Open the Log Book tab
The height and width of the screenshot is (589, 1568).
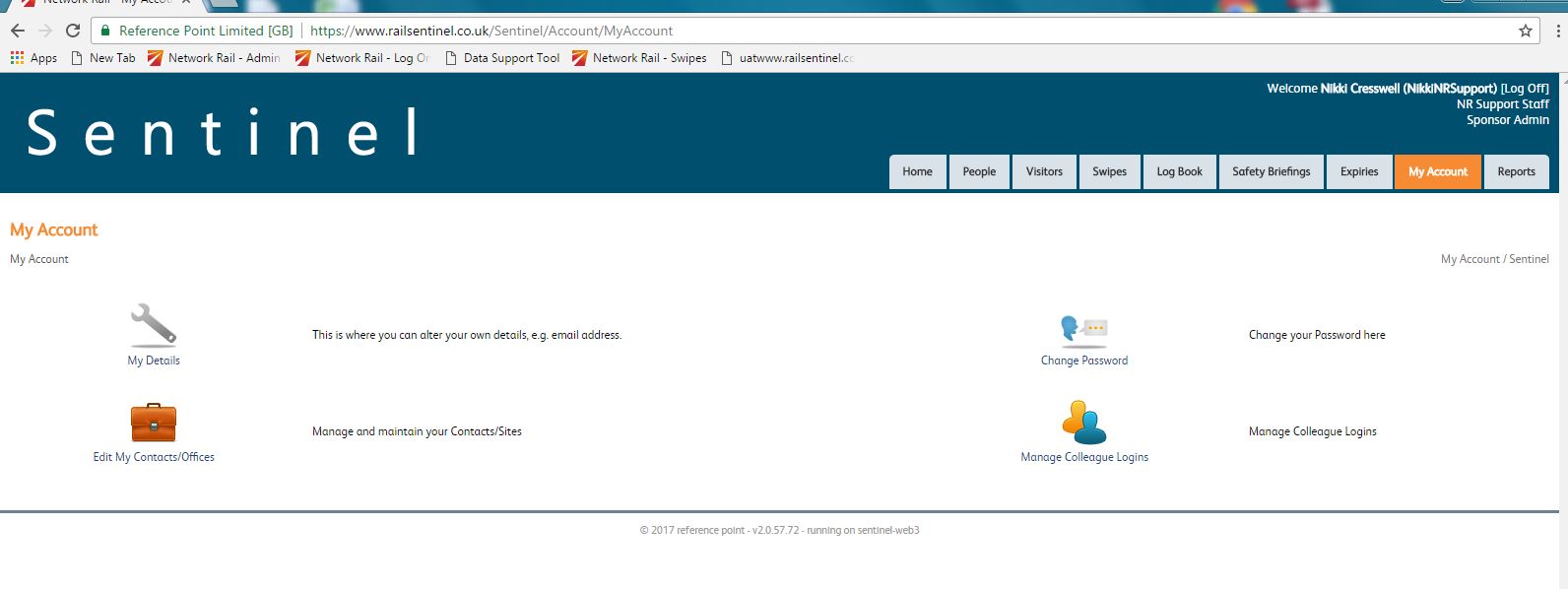click(x=1179, y=171)
